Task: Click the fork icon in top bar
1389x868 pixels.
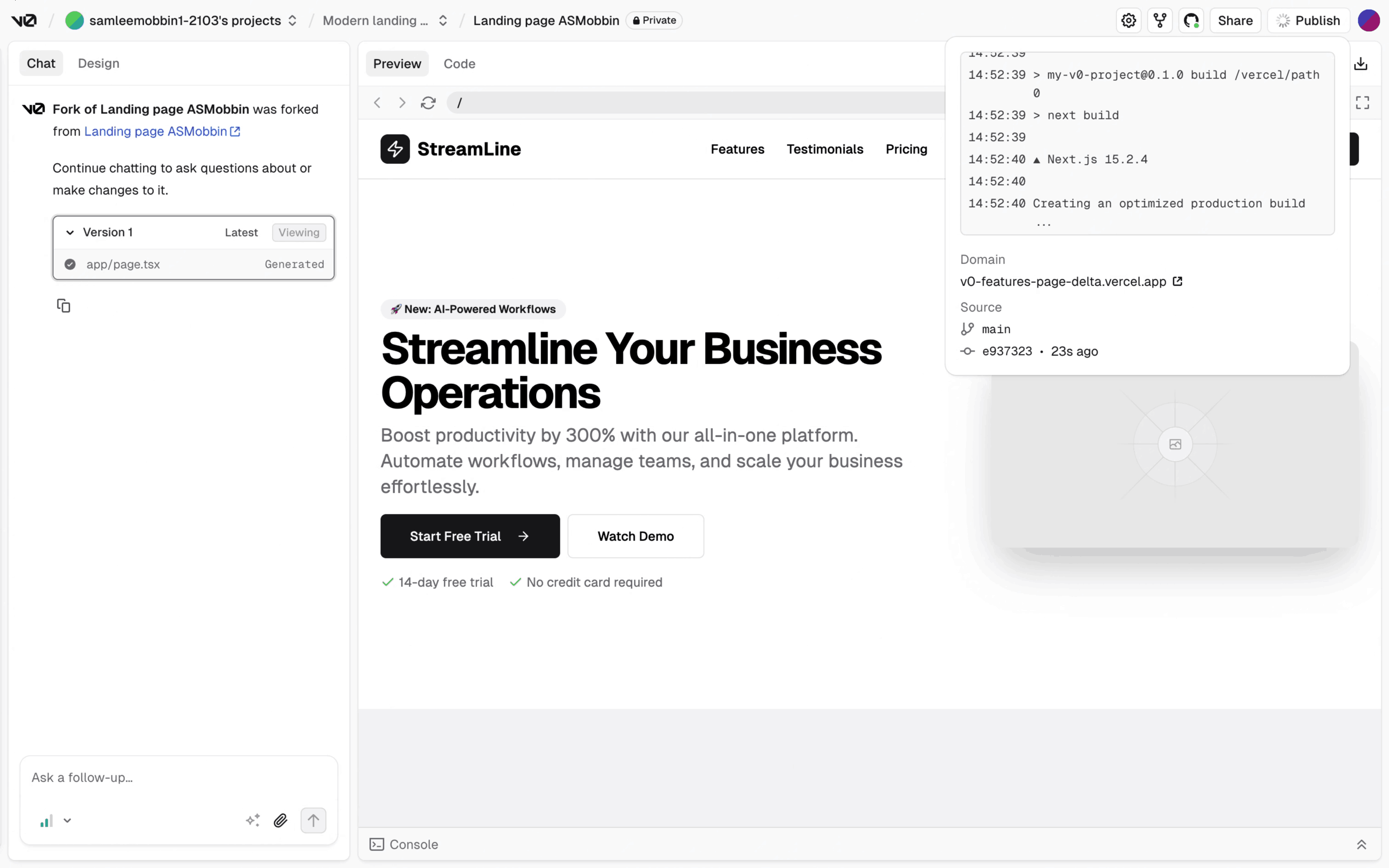Action: point(1160,21)
